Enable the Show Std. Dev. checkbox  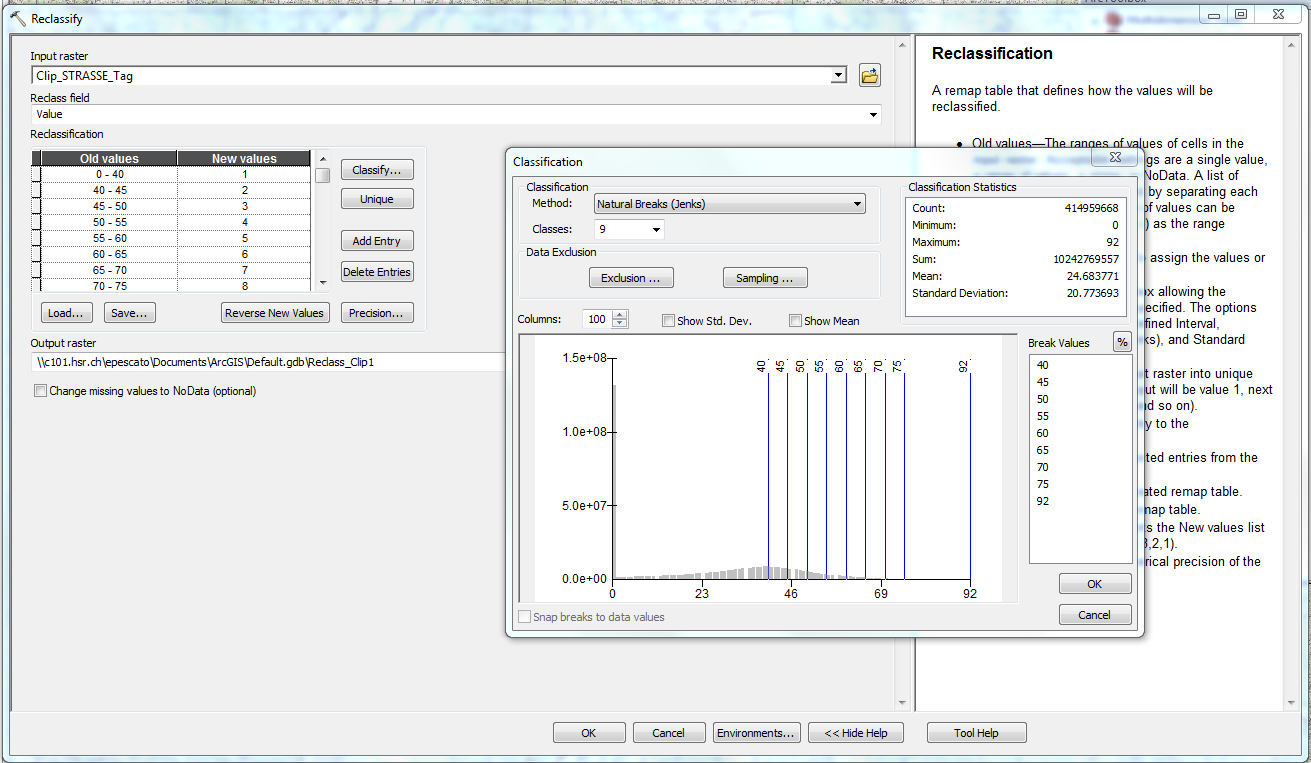(x=668, y=321)
